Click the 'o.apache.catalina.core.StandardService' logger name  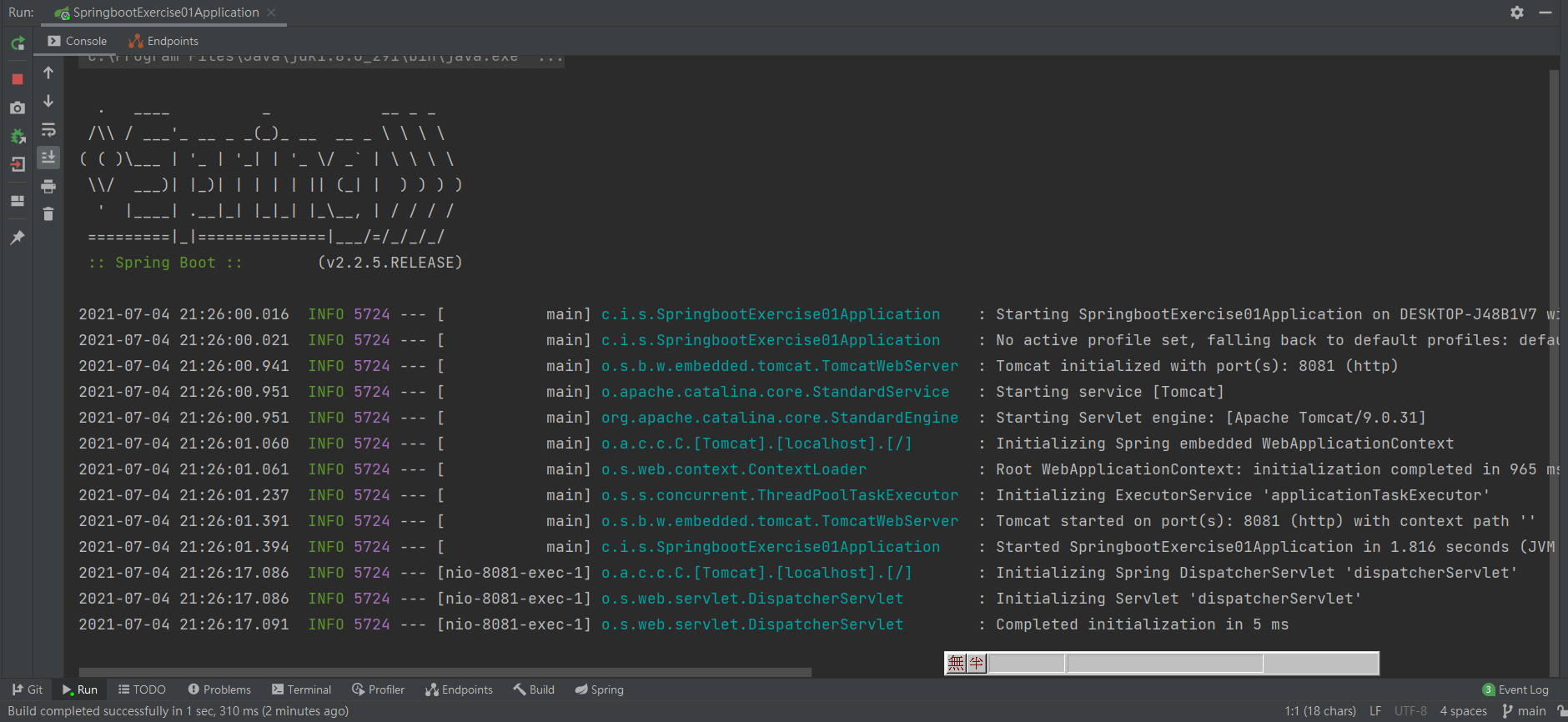(x=775, y=392)
